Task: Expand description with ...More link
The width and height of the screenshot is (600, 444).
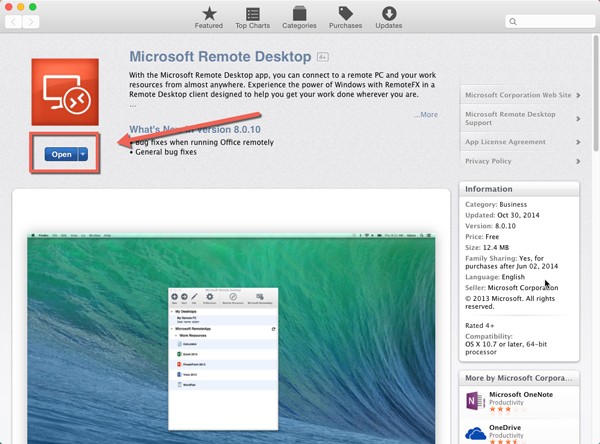Action: pyautogui.click(x=426, y=114)
